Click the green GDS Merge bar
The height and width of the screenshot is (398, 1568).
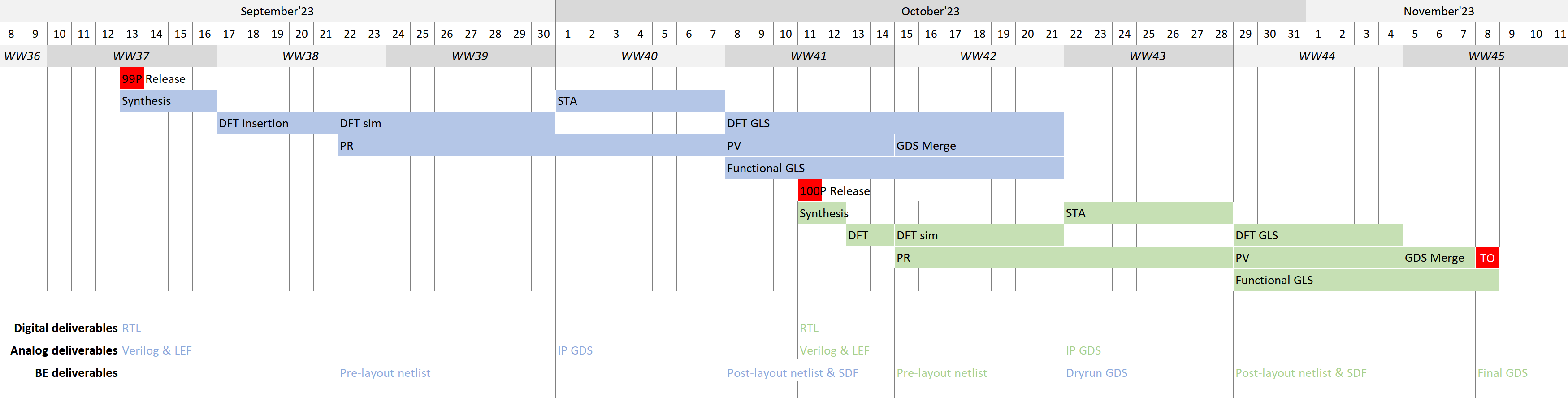[x=1439, y=257]
